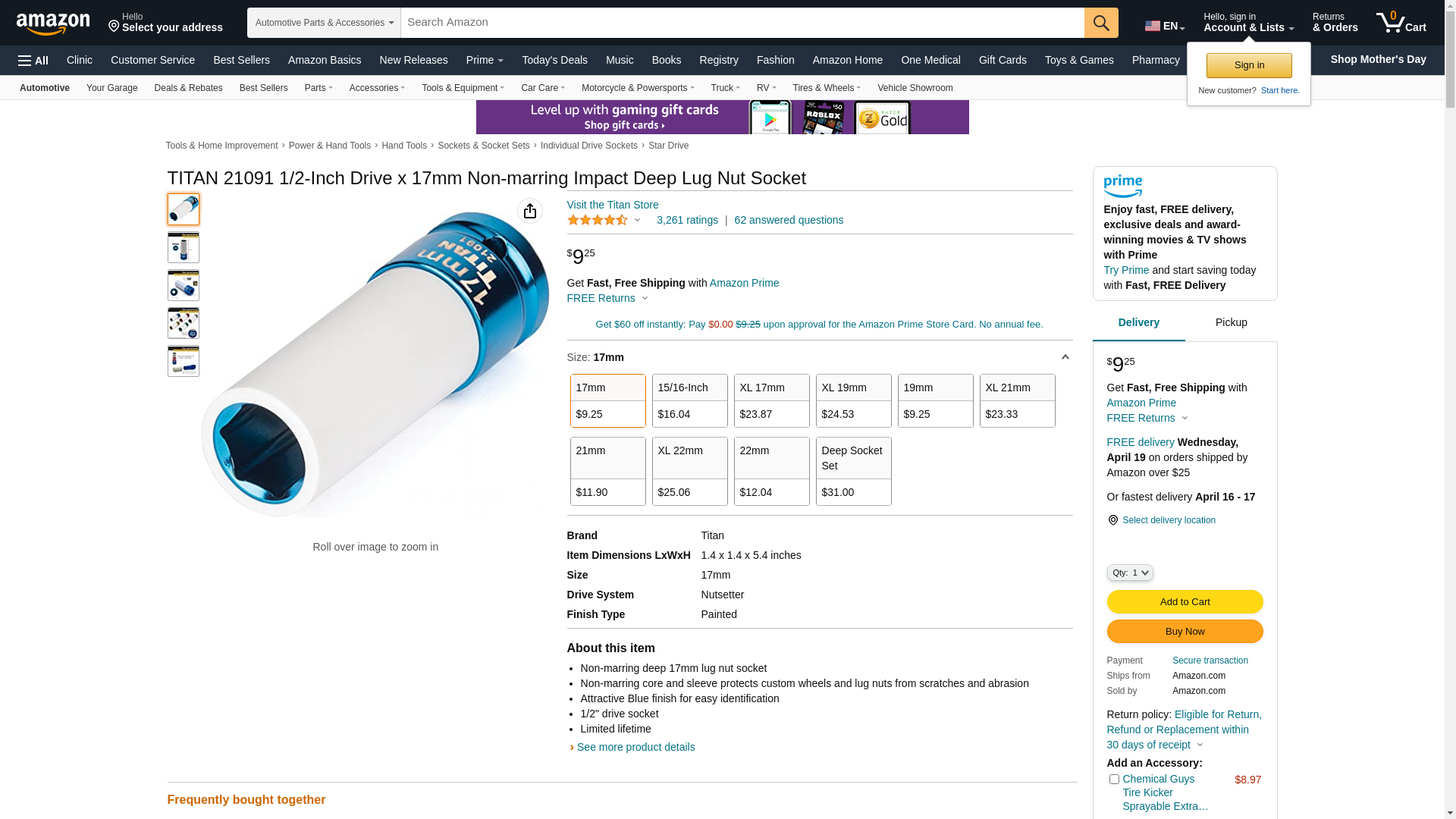The height and width of the screenshot is (819, 1456).
Task: Click the share icon on product image
Action: click(530, 211)
